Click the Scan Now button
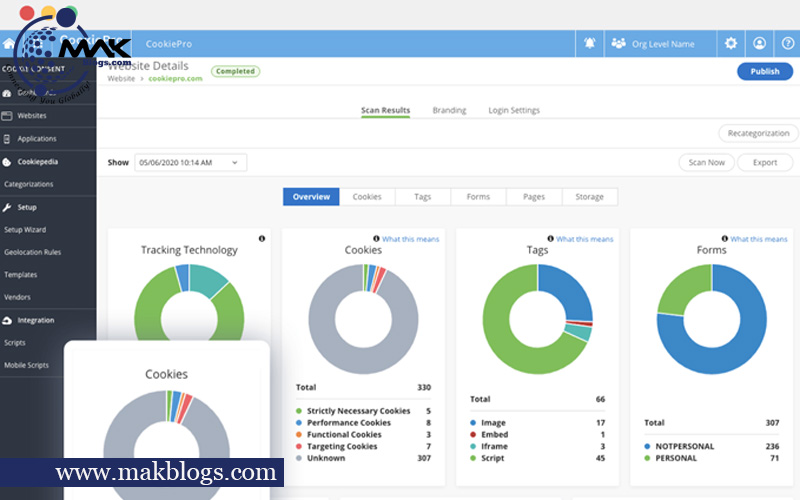 click(706, 163)
